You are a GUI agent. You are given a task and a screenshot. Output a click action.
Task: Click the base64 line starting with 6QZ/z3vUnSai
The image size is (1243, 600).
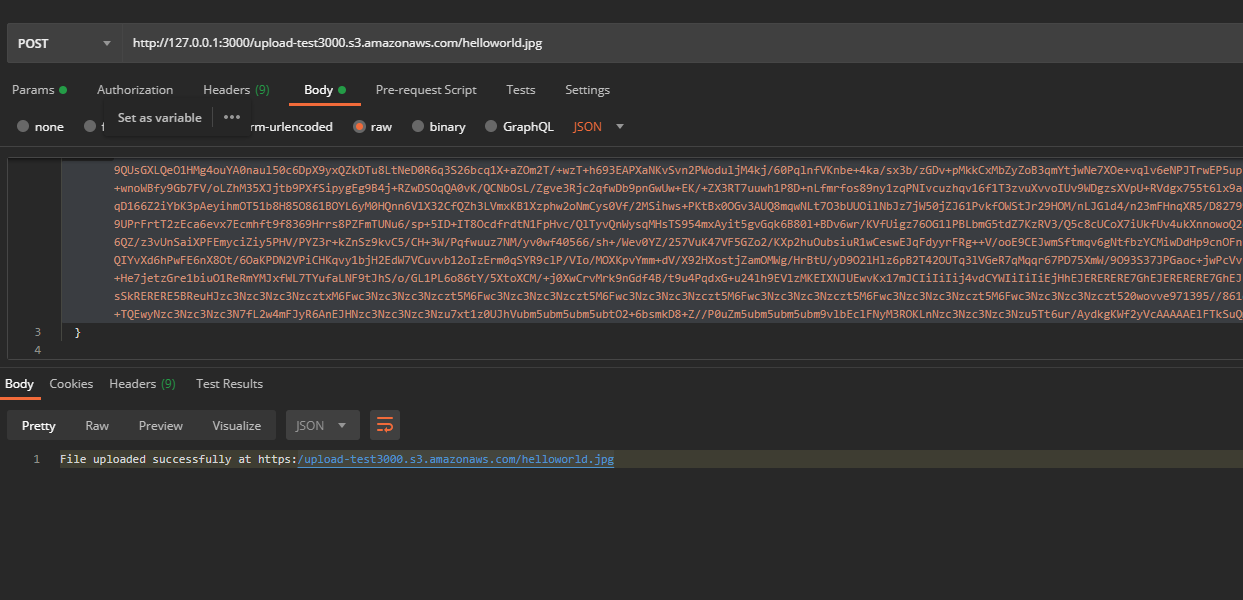click(679, 241)
